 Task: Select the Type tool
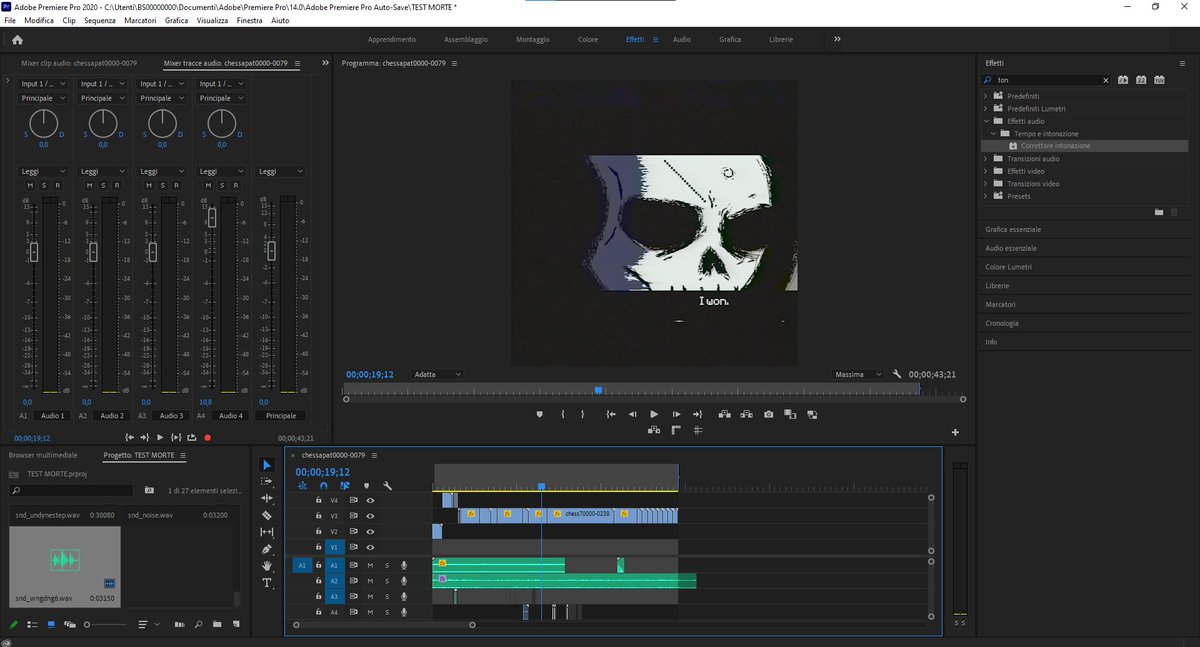[267, 583]
